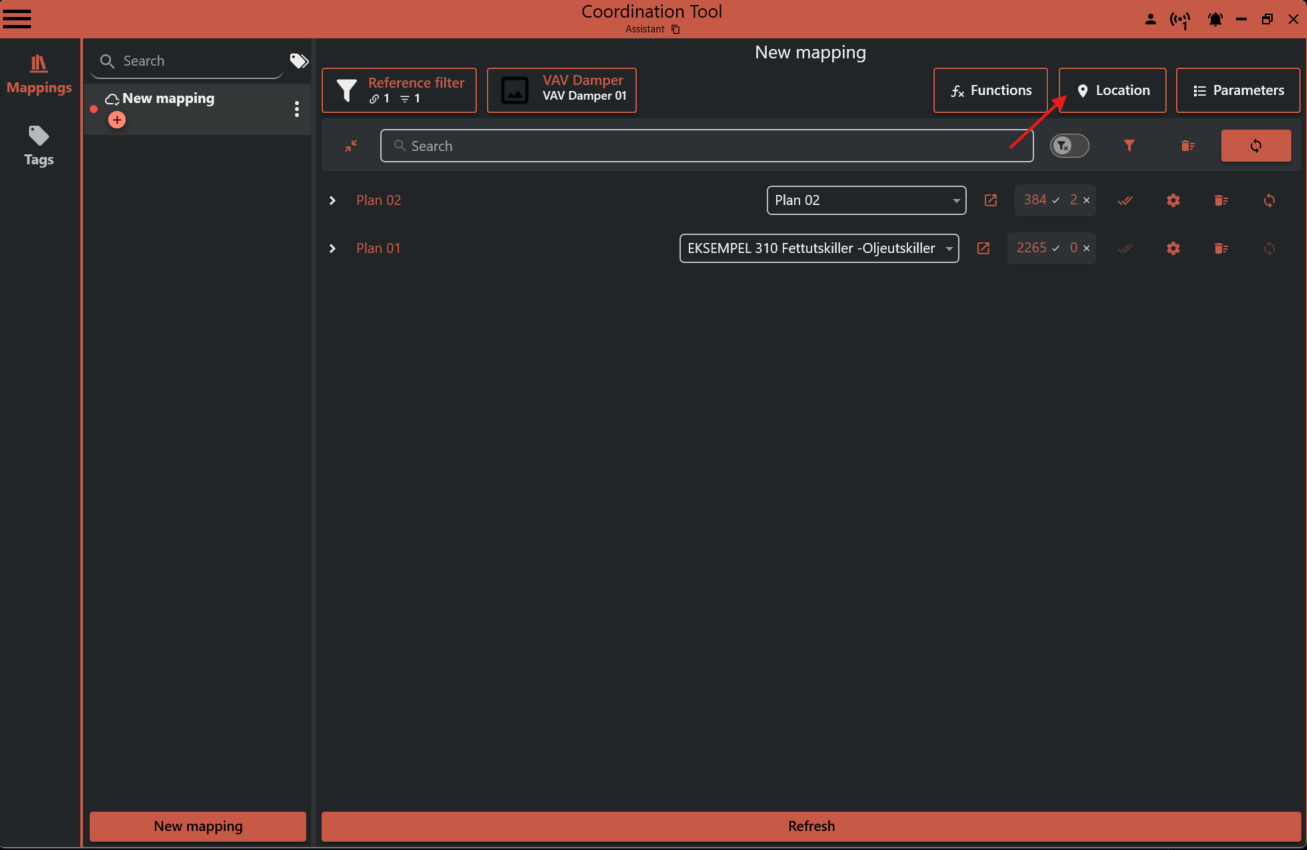Open the Location panel
1307x850 pixels.
[x=1112, y=90]
